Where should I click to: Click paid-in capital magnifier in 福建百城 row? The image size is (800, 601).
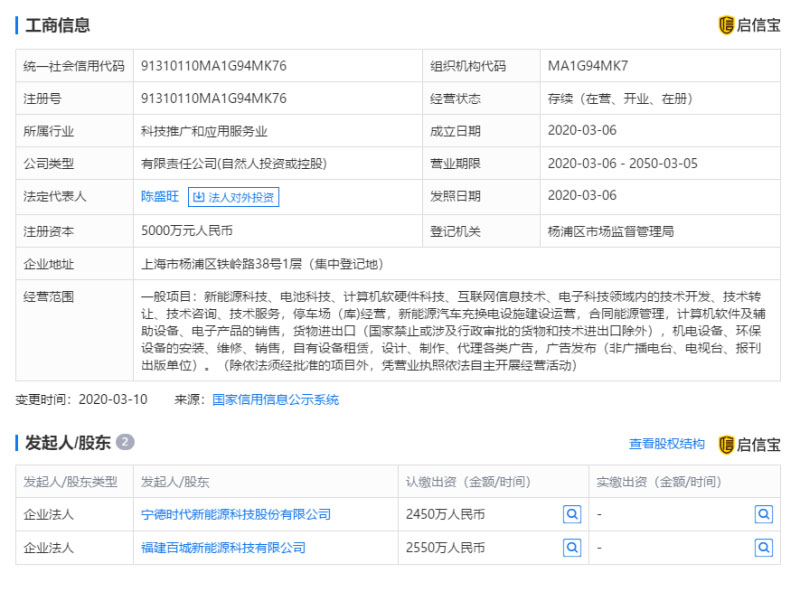(763, 547)
